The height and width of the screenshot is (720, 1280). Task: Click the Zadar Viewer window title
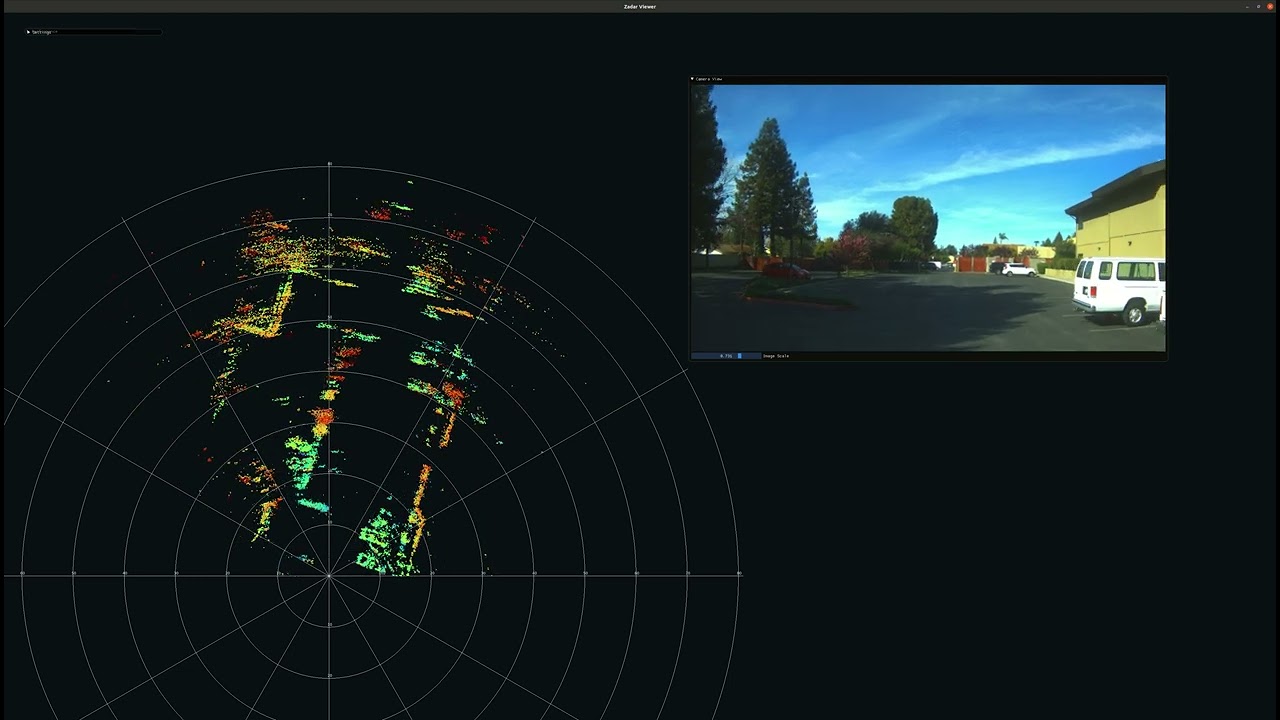pos(640,6)
